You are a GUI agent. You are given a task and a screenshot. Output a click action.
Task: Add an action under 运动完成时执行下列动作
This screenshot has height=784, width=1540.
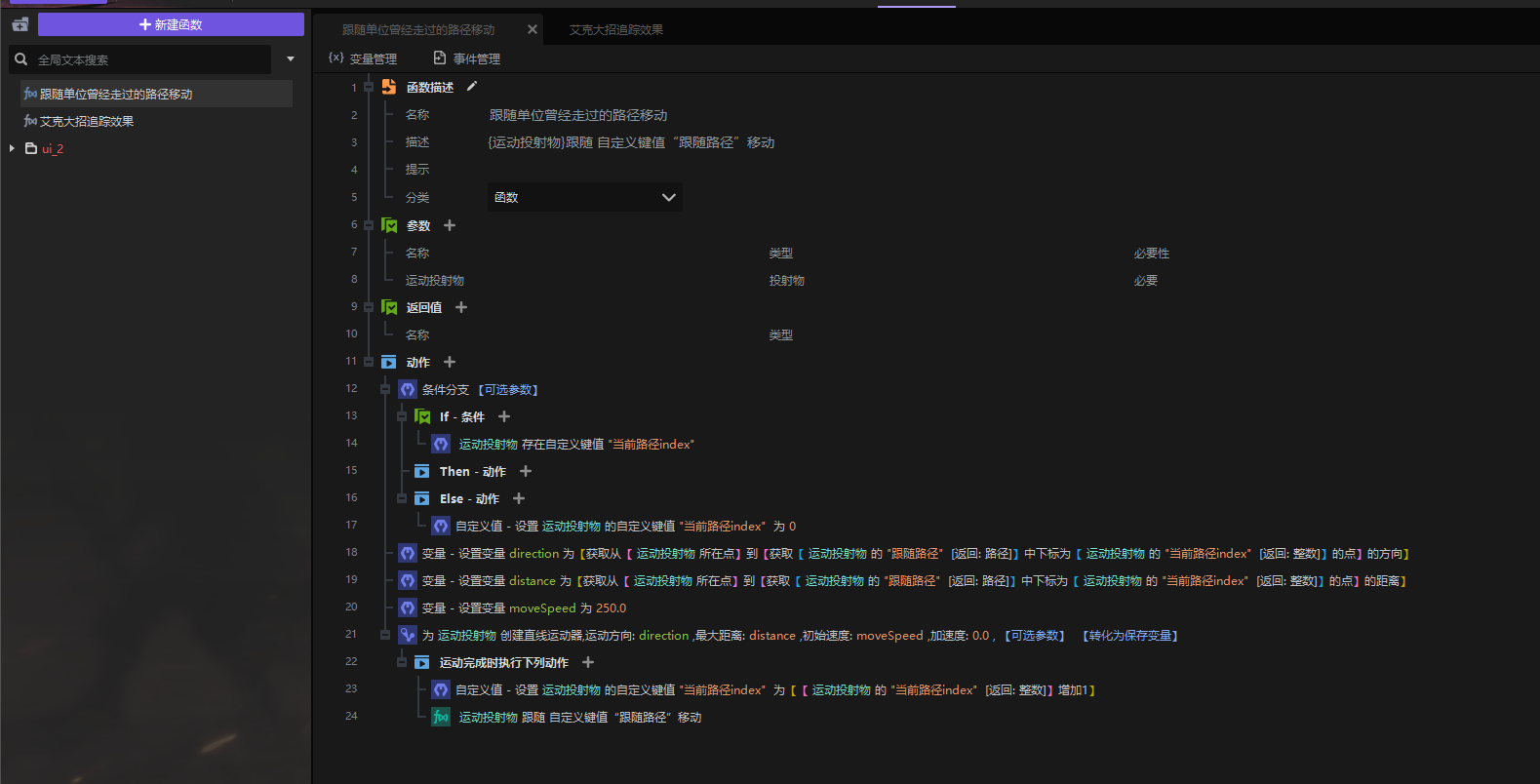click(588, 662)
